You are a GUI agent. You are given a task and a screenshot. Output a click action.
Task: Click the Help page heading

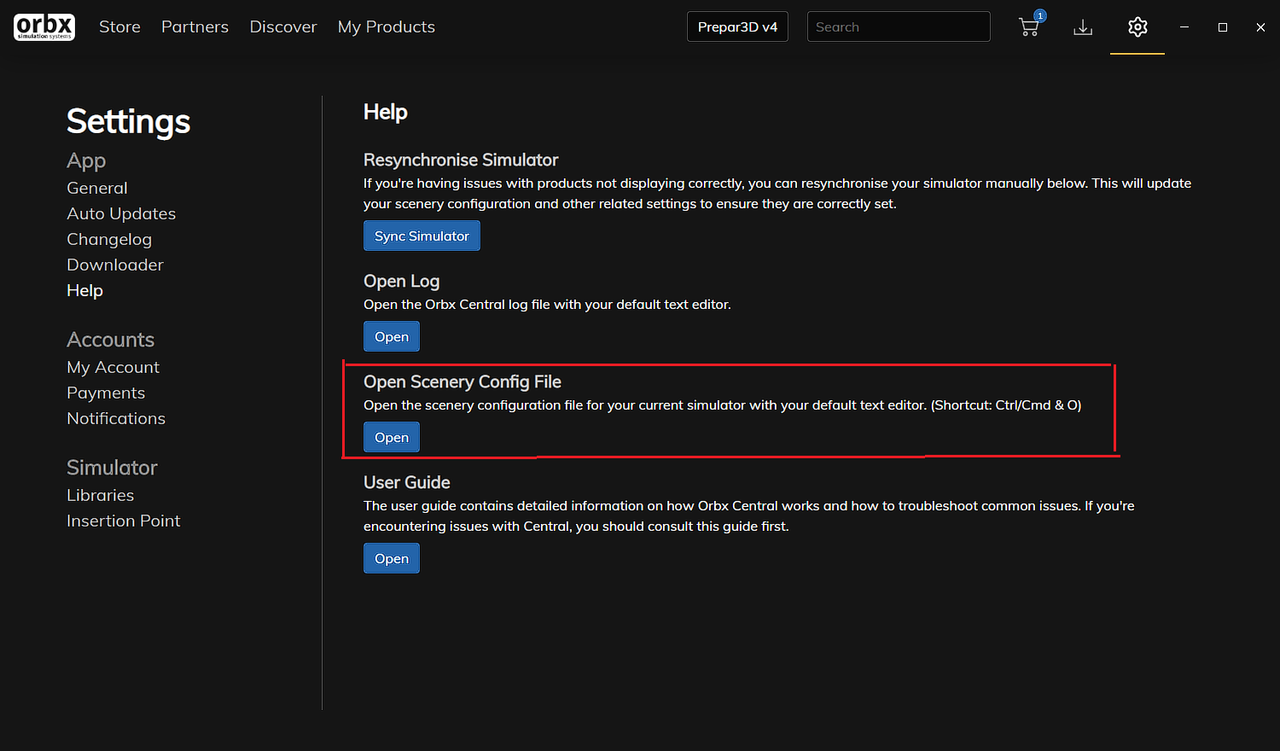click(385, 112)
